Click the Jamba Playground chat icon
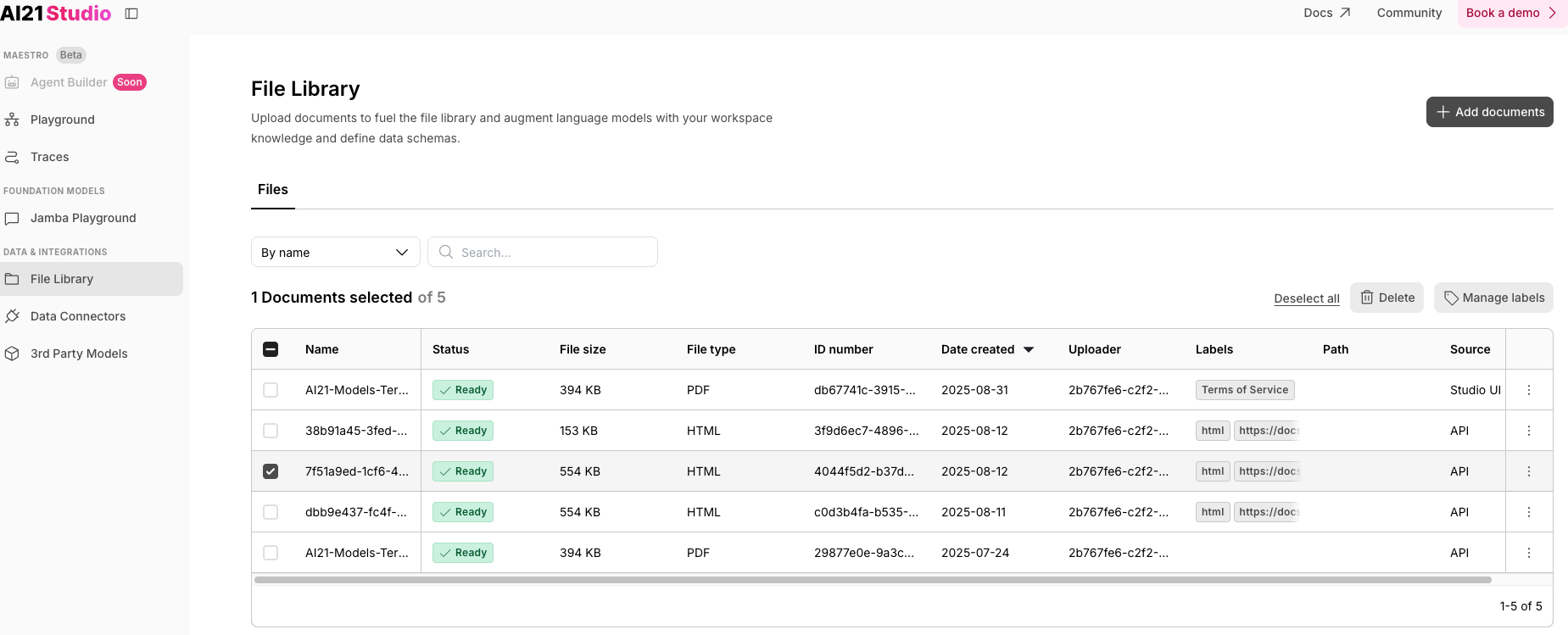 (12, 218)
